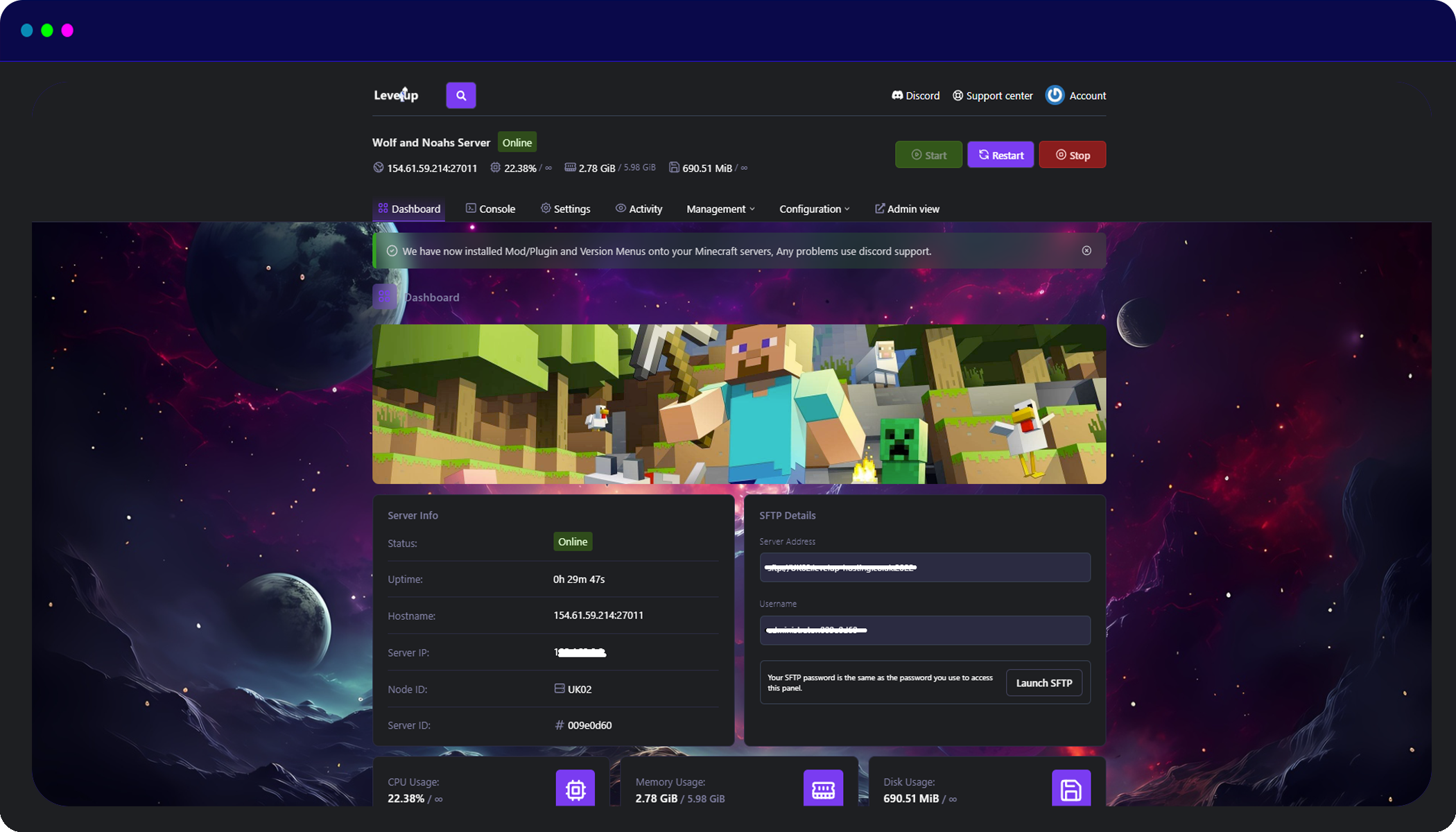Click the Account power icon
This screenshot has height=832, width=1456.
pos(1054,95)
